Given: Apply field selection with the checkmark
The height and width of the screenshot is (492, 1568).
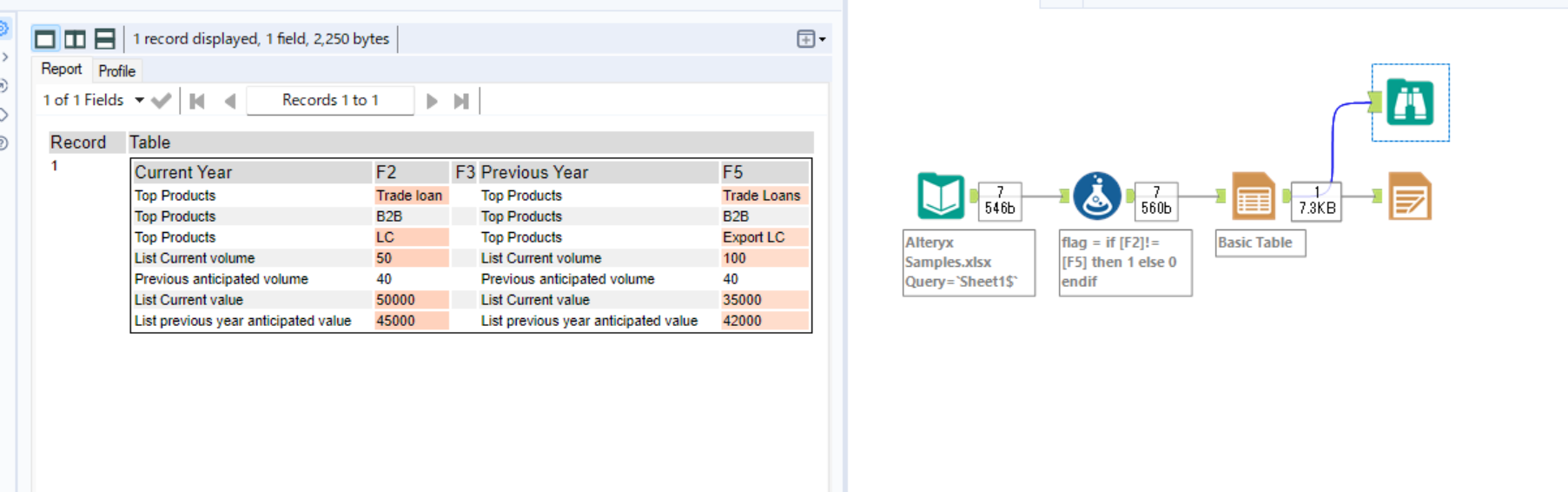Looking at the screenshot, I should point(161,101).
